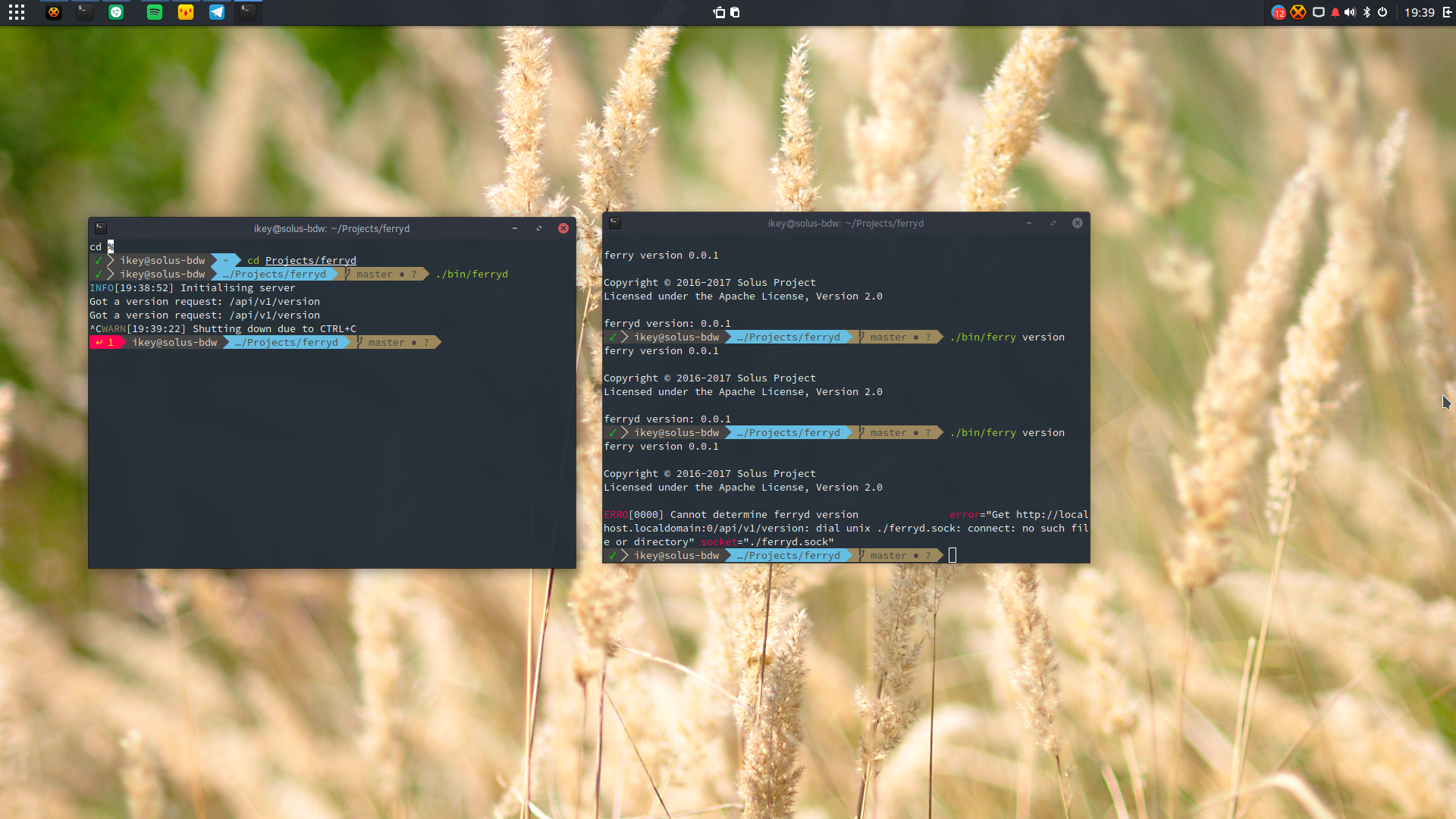Open the power menu icon
Screen dimensions: 1456x819
[x=1382, y=12]
